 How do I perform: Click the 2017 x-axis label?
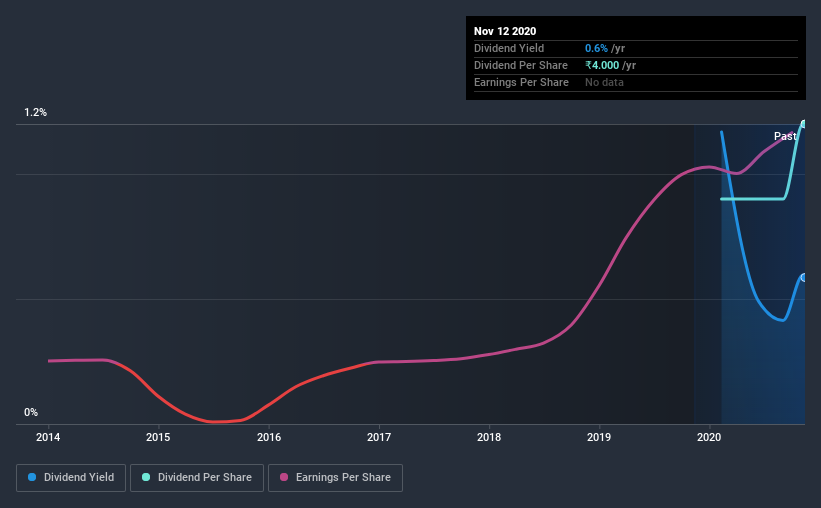pyautogui.click(x=379, y=437)
